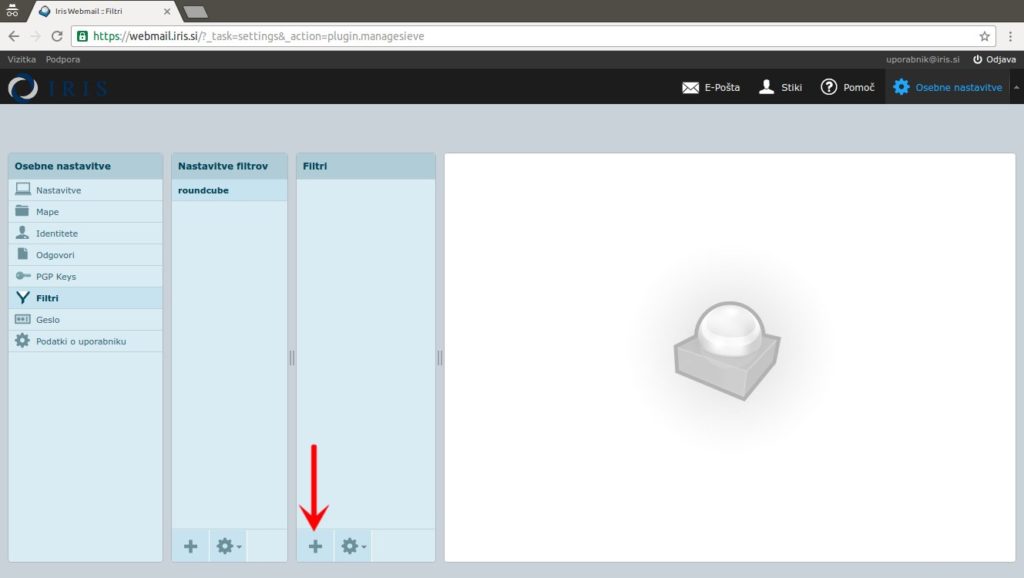Open PGP Keys section
The image size is (1024, 578).
[55, 276]
